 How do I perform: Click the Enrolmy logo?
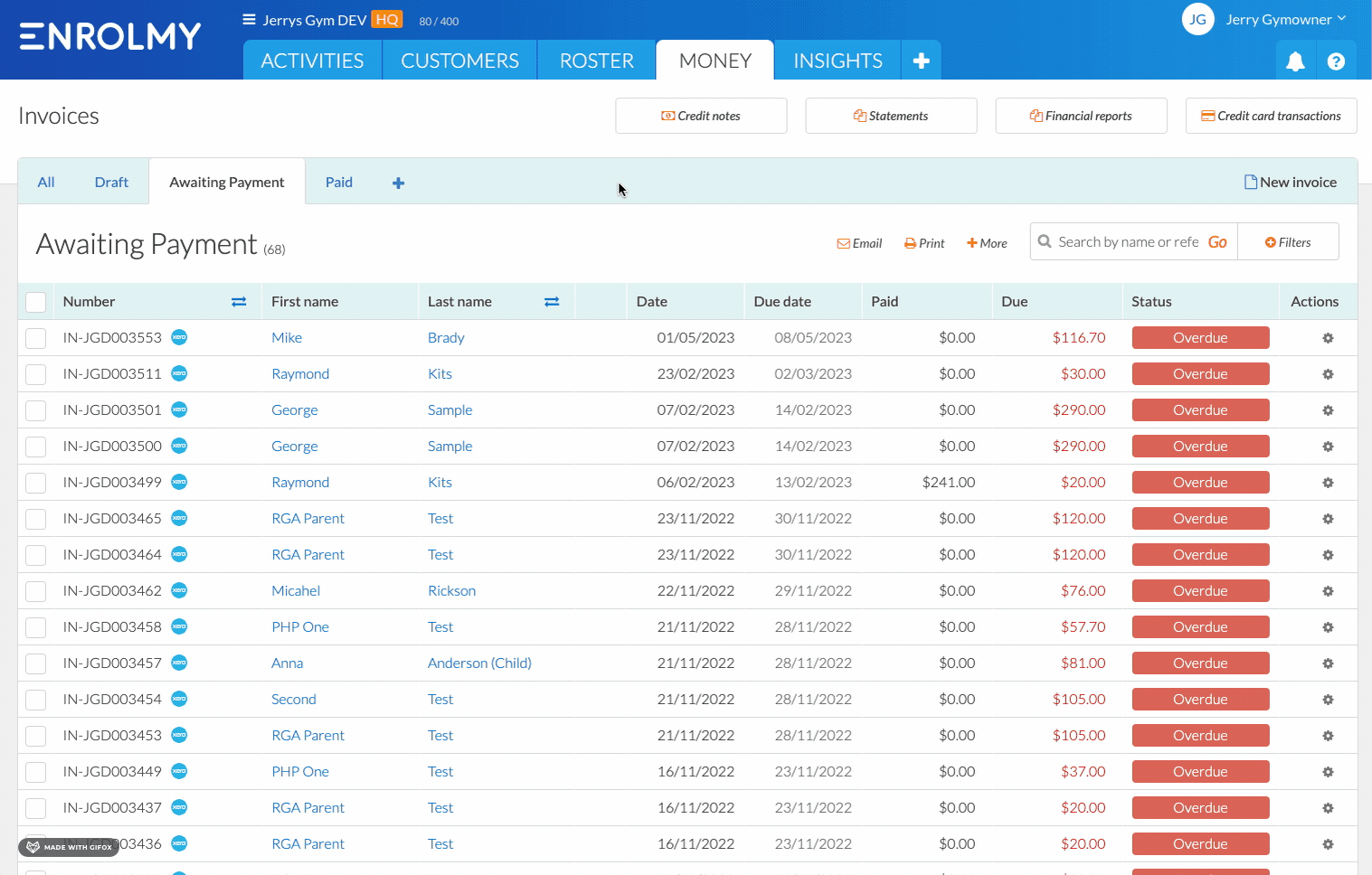[110, 36]
